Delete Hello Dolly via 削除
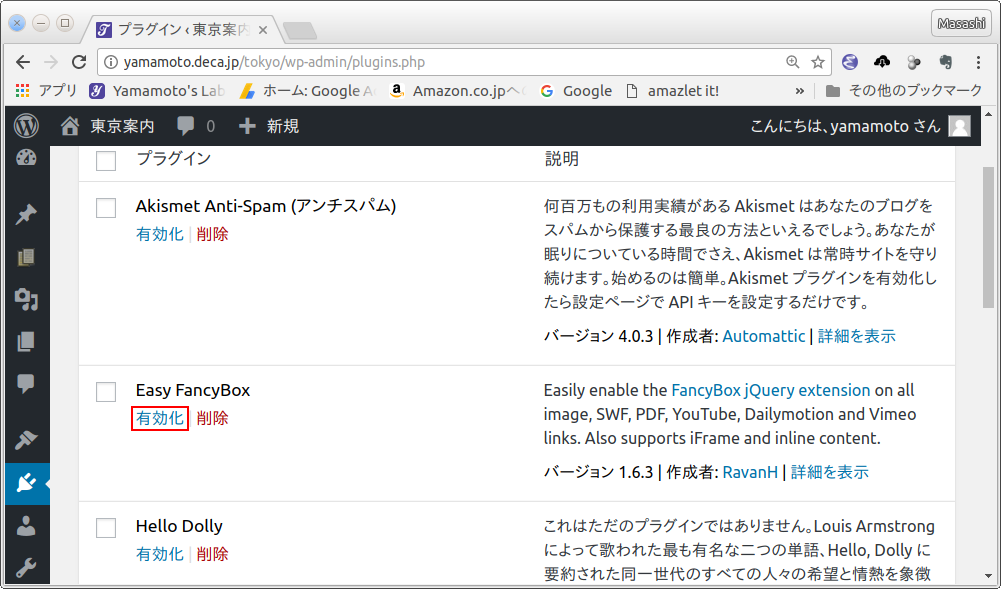This screenshot has height=589, width=1001. point(213,554)
